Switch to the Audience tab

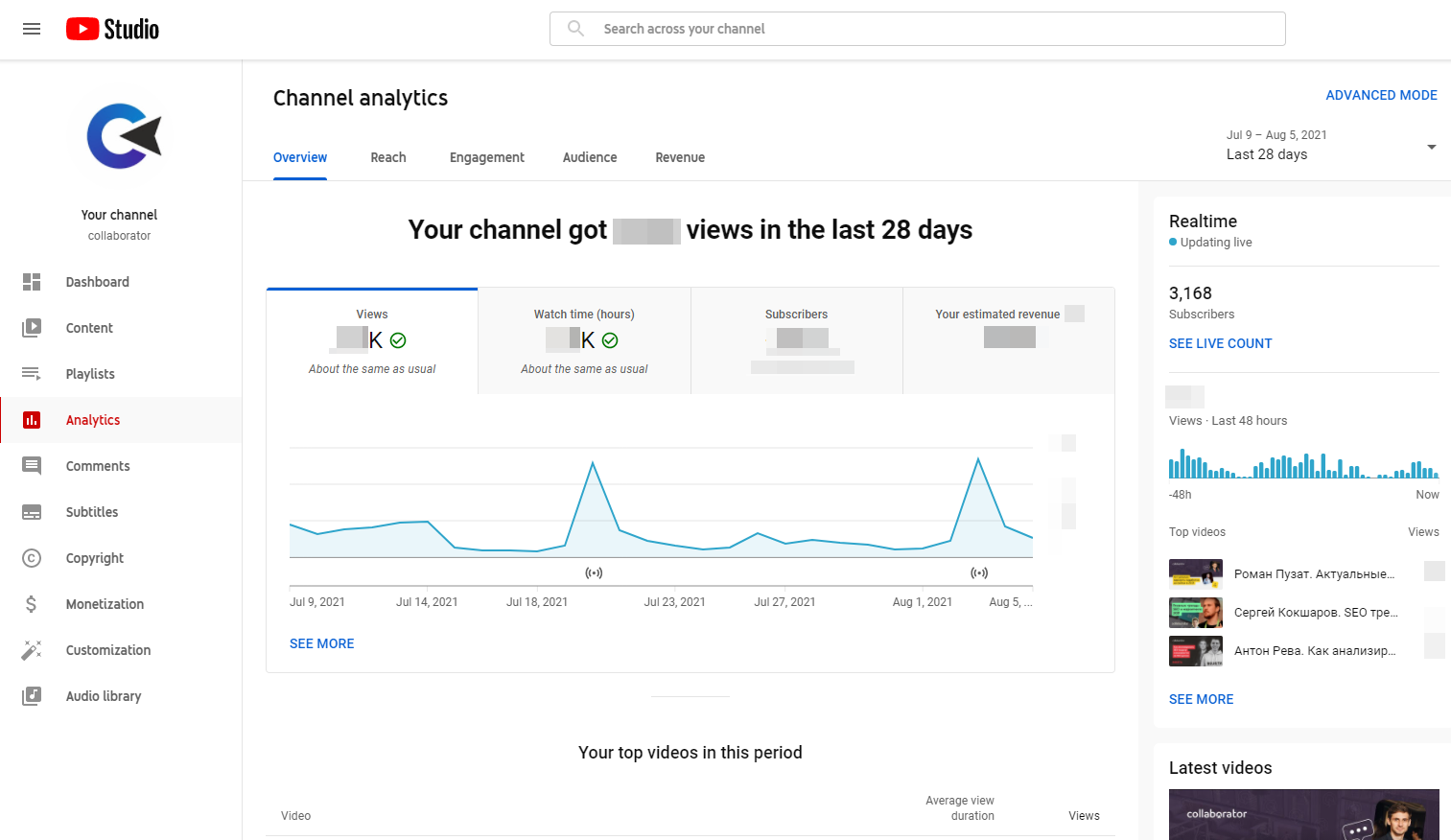click(590, 157)
